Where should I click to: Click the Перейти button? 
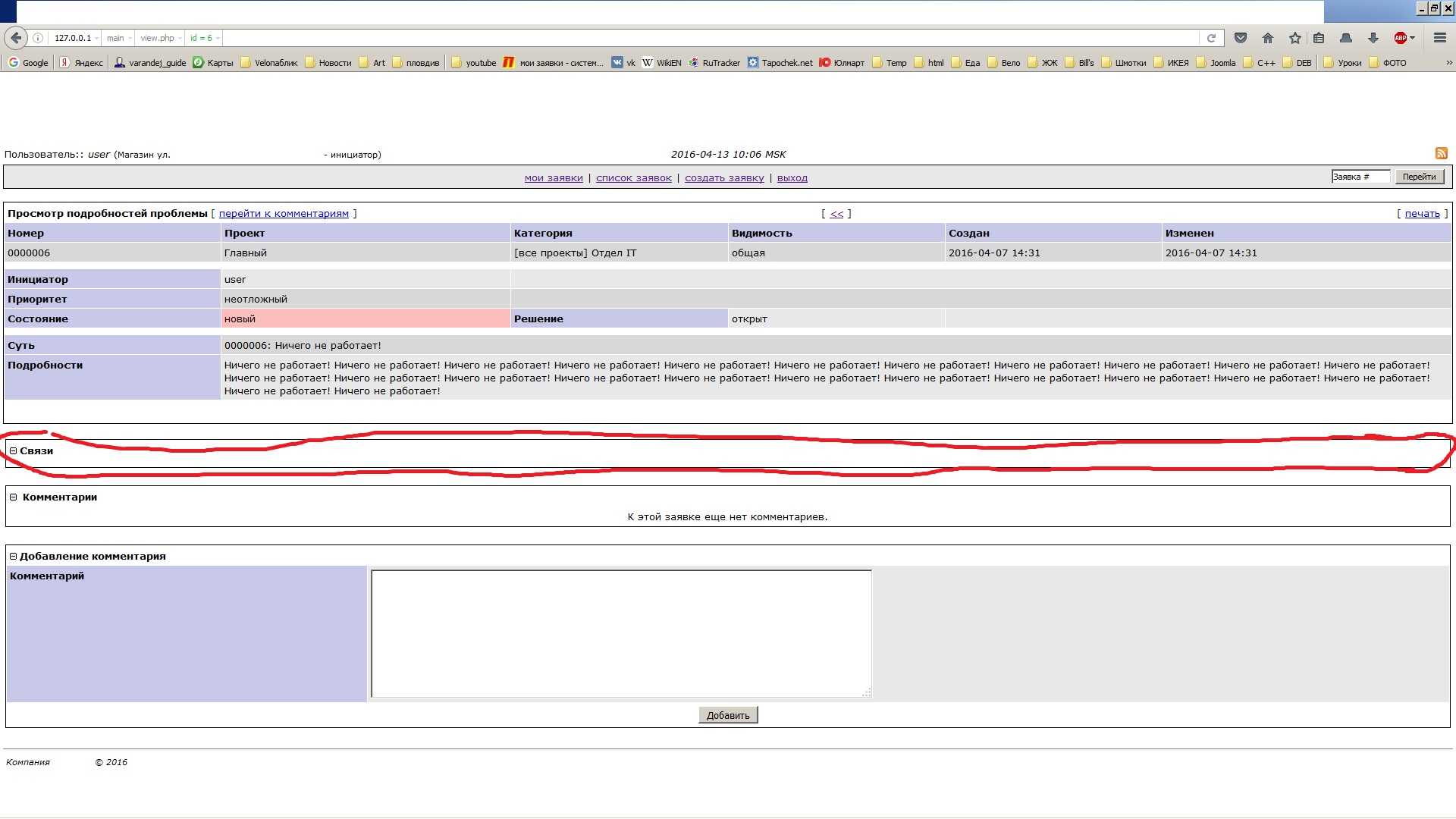pyautogui.click(x=1419, y=177)
